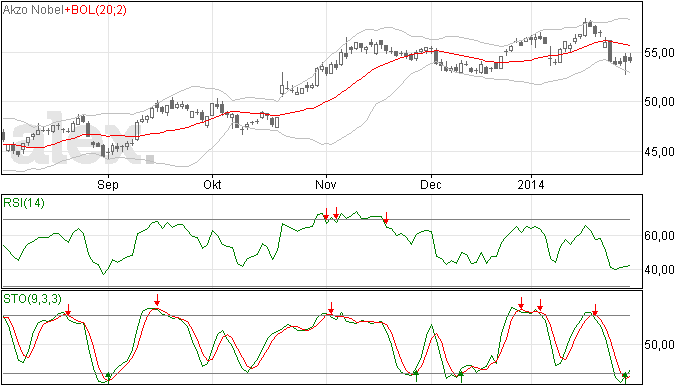This screenshot has height=387, width=690.
Task: Click the 'Okt' month axis label
Action: click(212, 184)
